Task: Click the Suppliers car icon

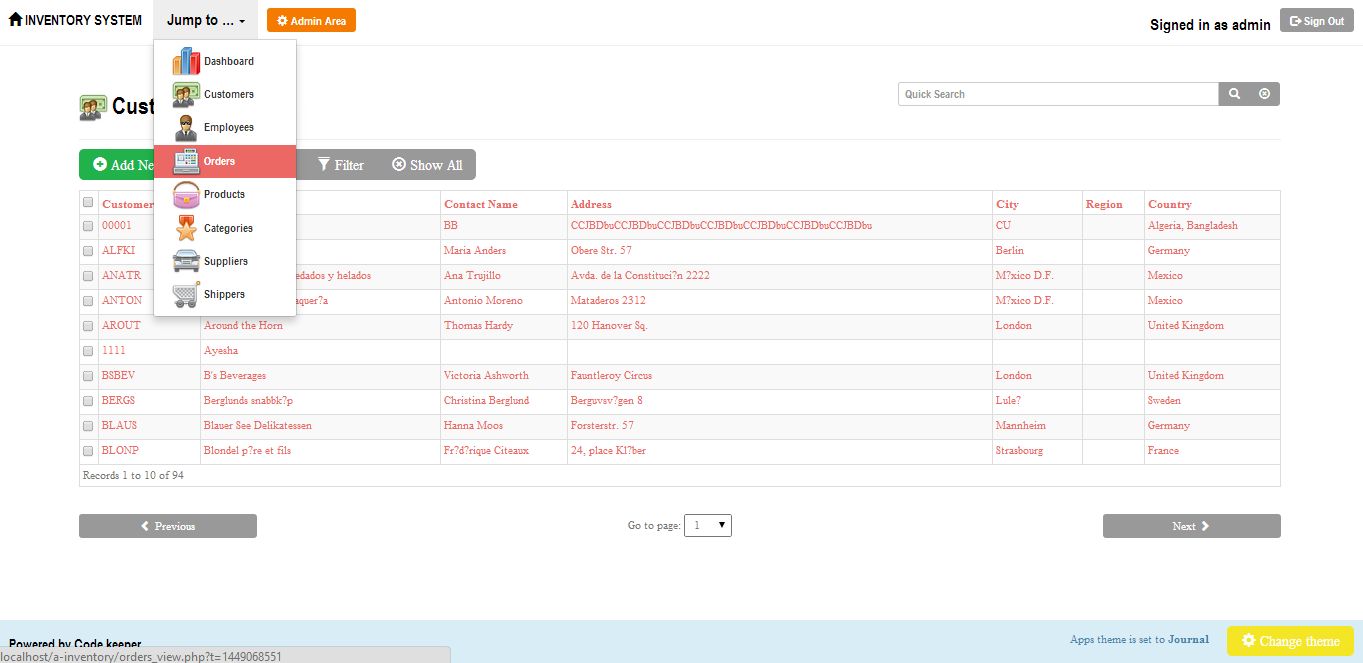Action: point(186,261)
